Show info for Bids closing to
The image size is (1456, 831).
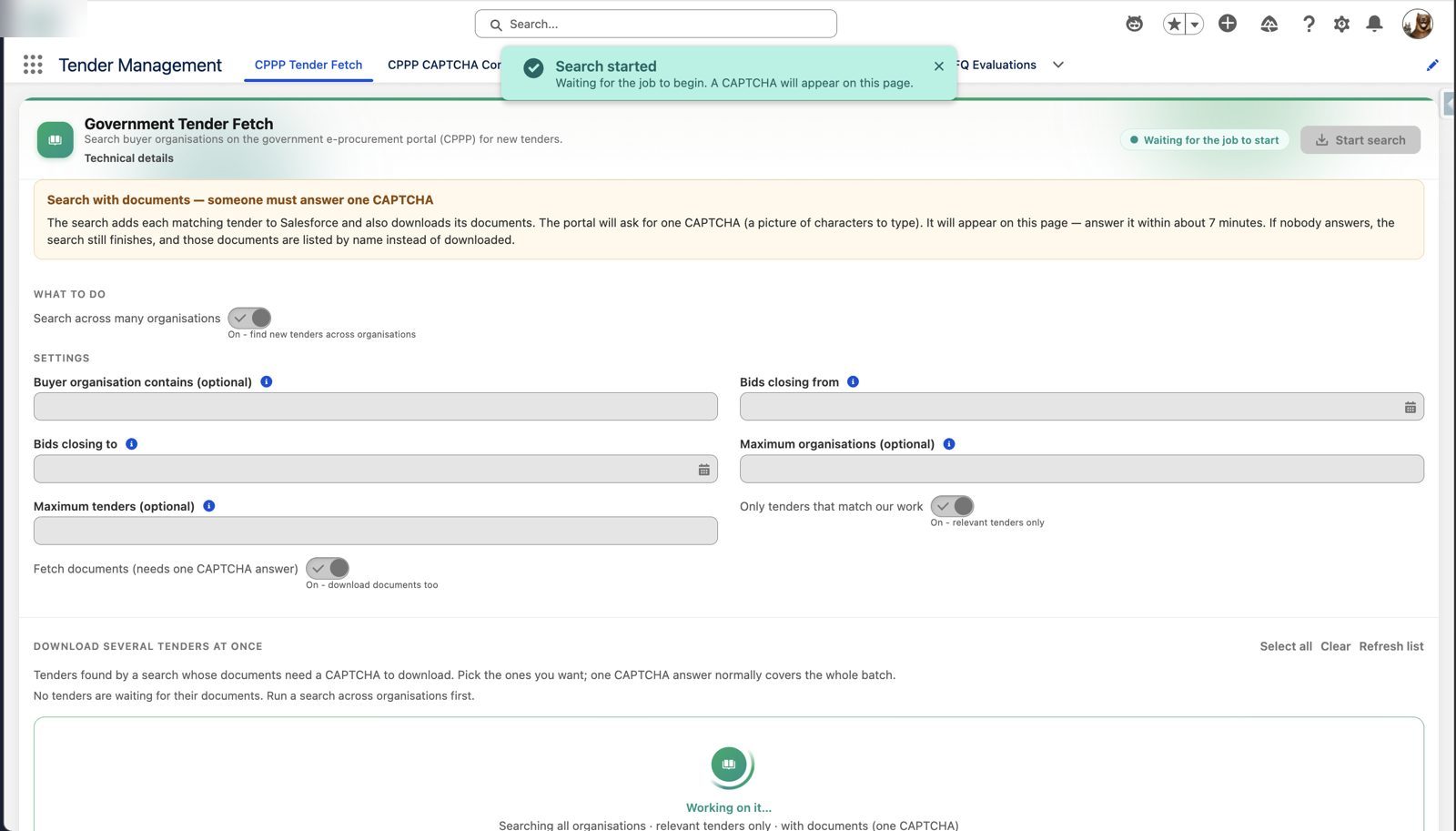131,443
